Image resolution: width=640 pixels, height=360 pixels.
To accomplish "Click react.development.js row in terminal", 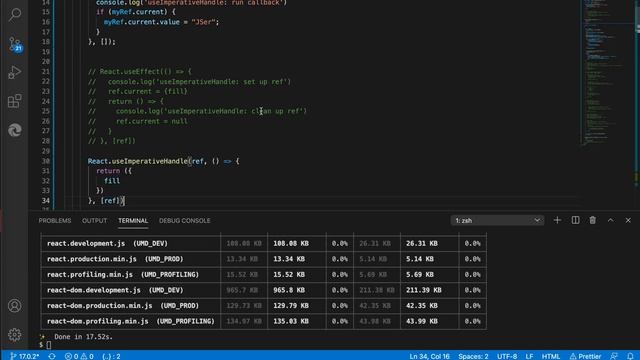I will (x=264, y=243).
